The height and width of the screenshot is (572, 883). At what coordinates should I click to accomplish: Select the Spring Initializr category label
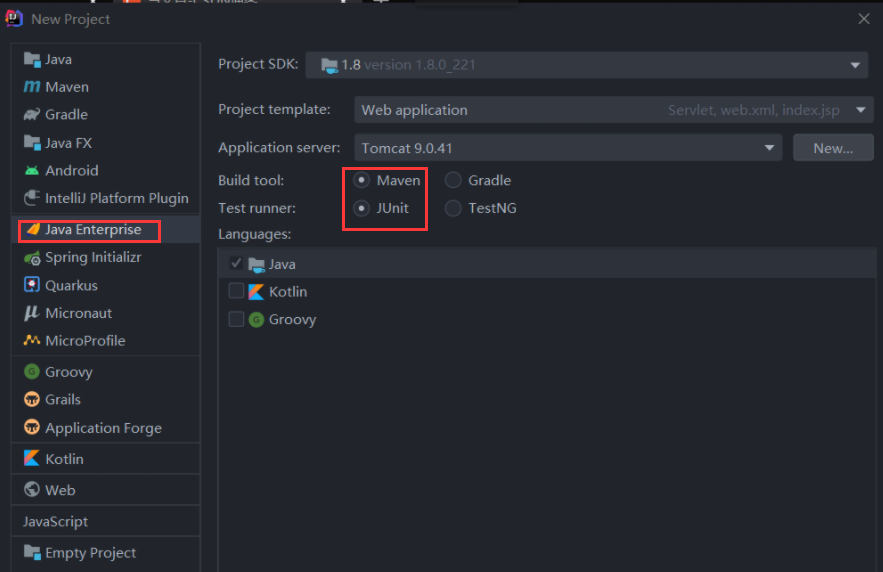pyautogui.click(x=93, y=257)
